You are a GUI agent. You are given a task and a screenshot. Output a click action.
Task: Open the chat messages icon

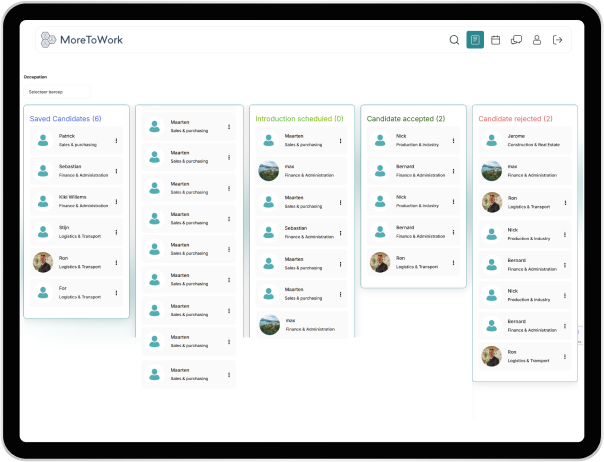516,40
